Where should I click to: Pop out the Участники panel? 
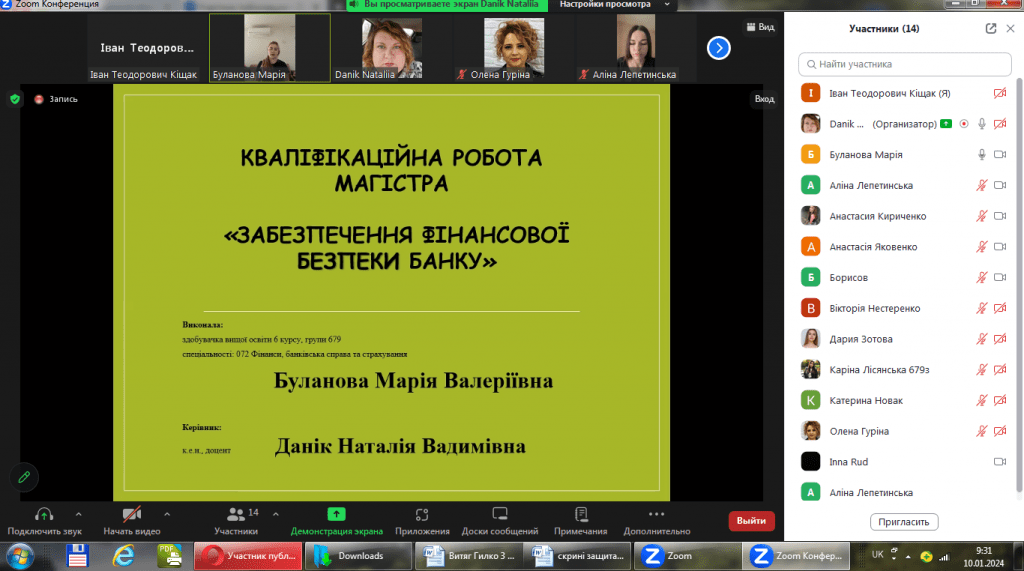[x=990, y=29]
